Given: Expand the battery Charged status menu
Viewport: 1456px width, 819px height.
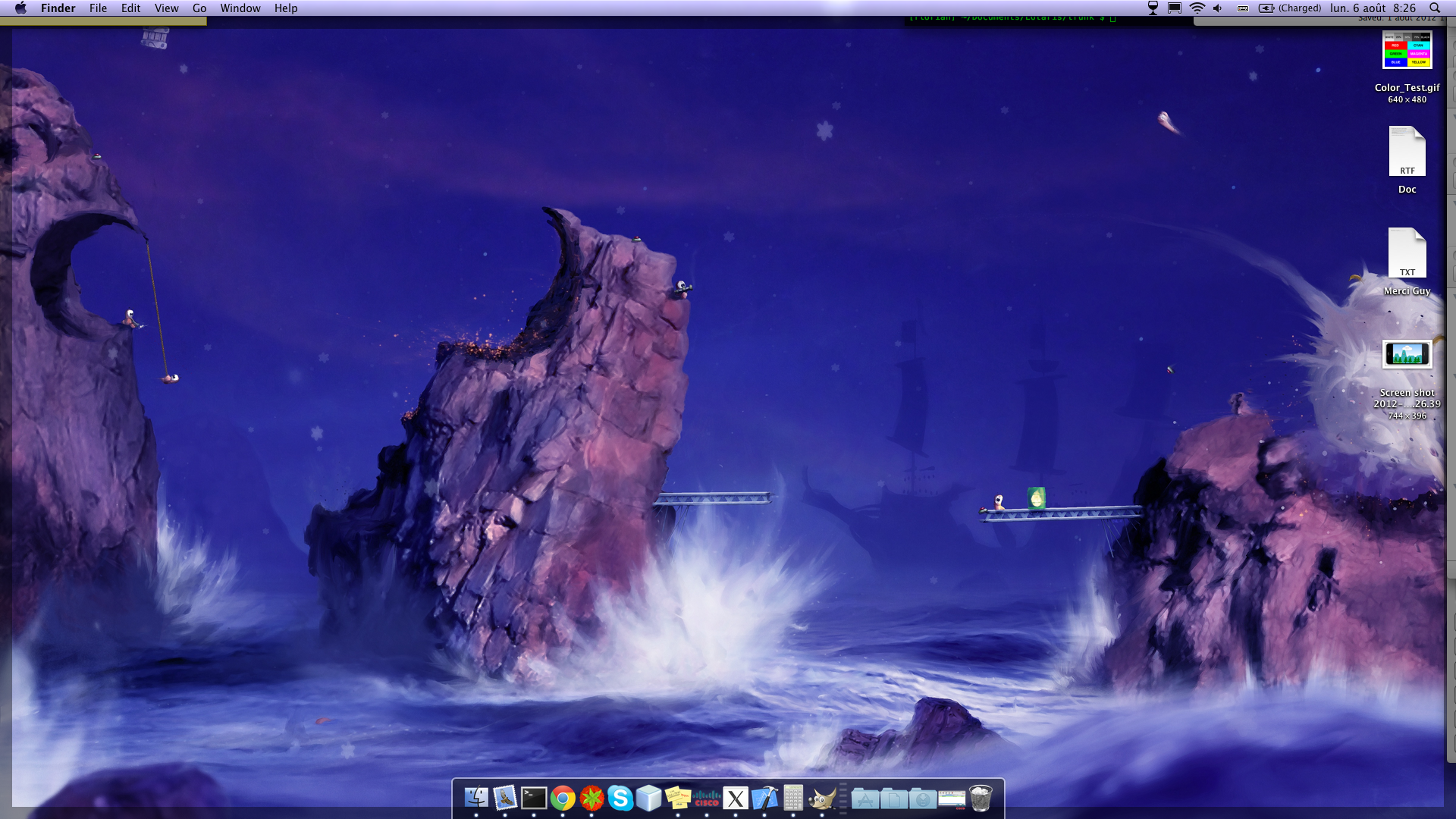Looking at the screenshot, I should (1290, 8).
